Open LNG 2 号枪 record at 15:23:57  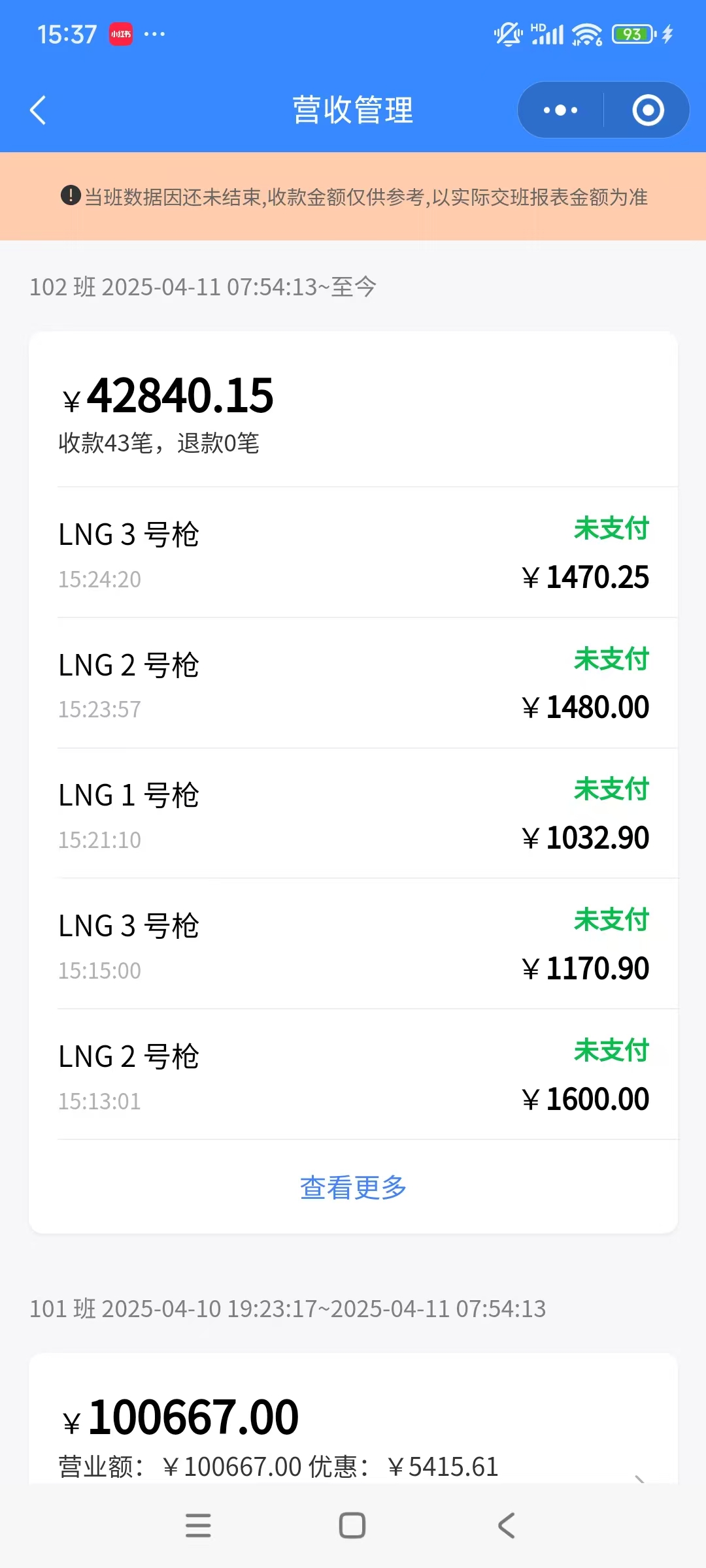point(353,683)
